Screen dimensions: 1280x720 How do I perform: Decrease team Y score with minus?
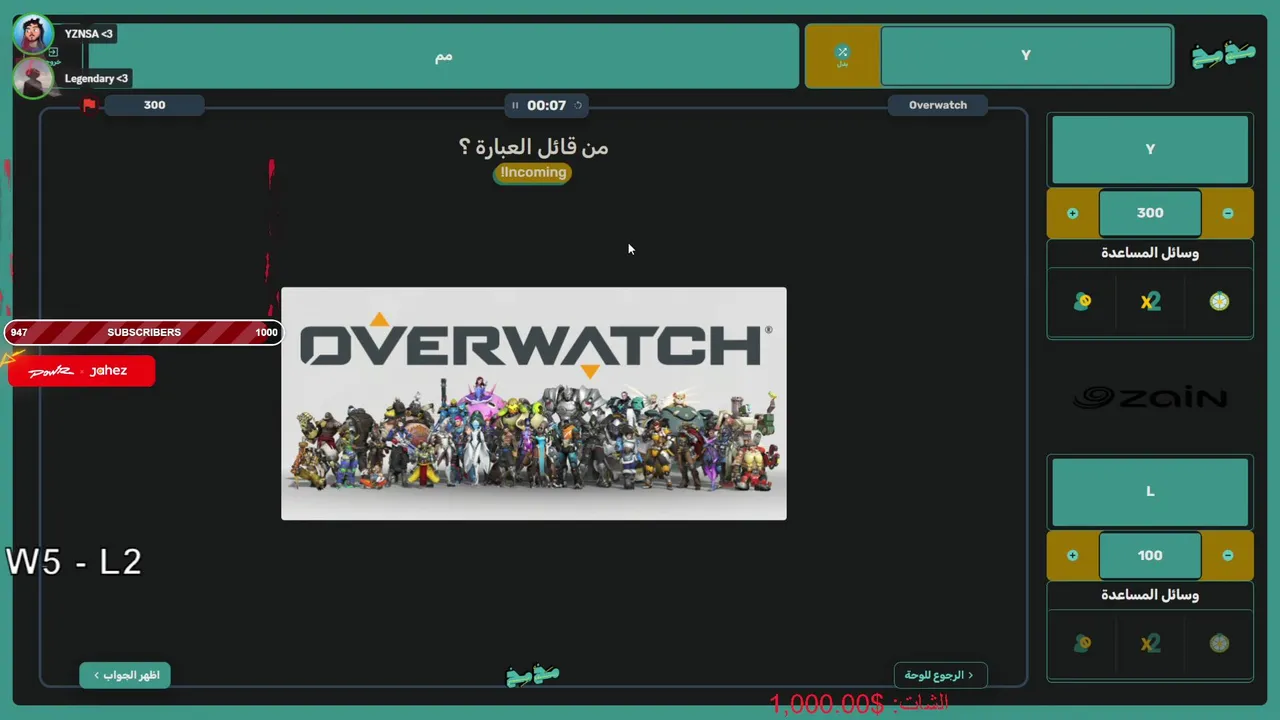[x=1227, y=213]
